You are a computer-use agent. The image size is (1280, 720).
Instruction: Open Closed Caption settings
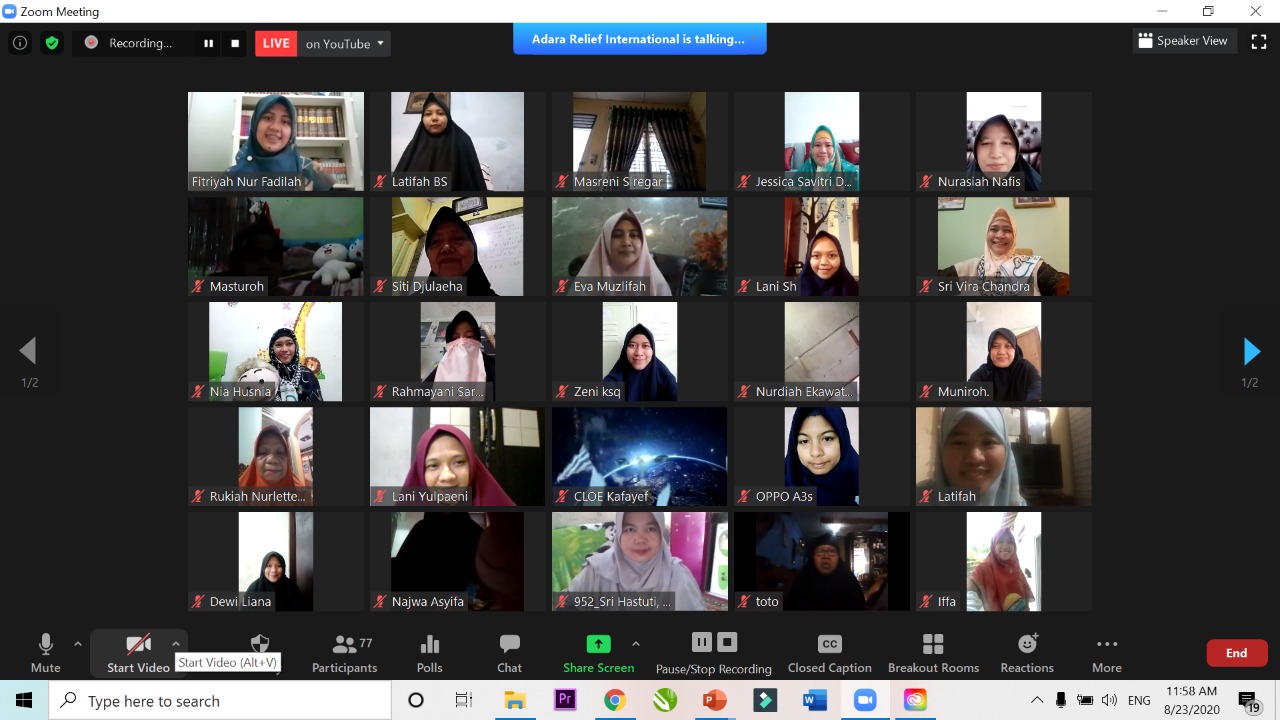click(829, 653)
